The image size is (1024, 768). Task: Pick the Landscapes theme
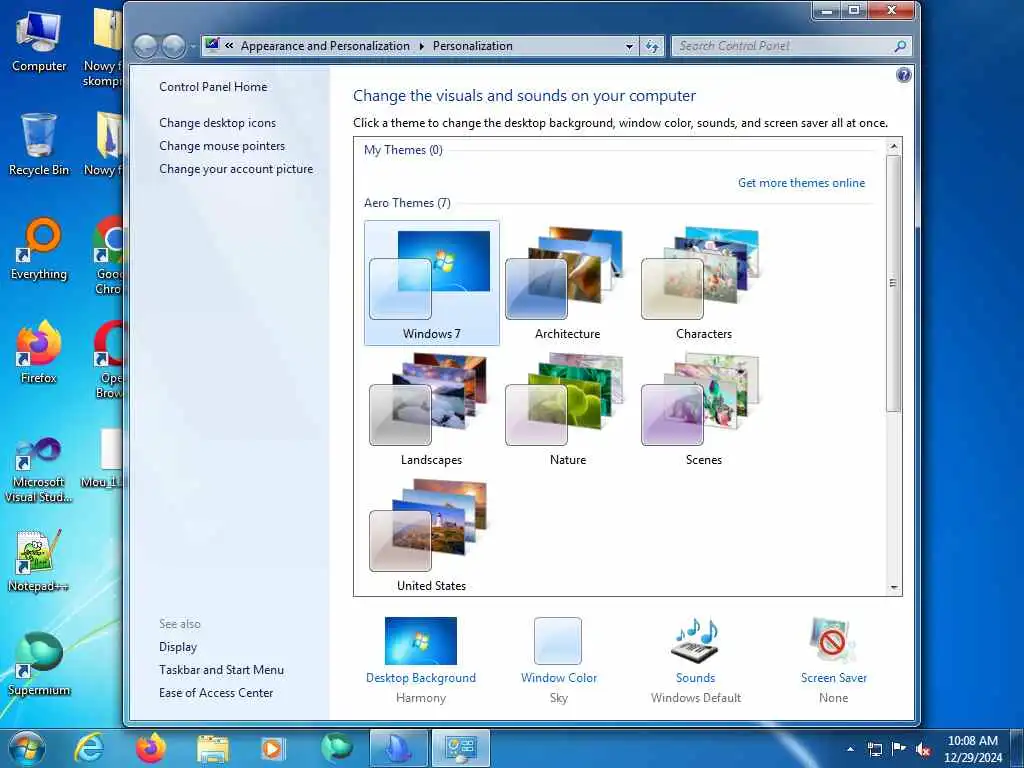click(x=432, y=409)
